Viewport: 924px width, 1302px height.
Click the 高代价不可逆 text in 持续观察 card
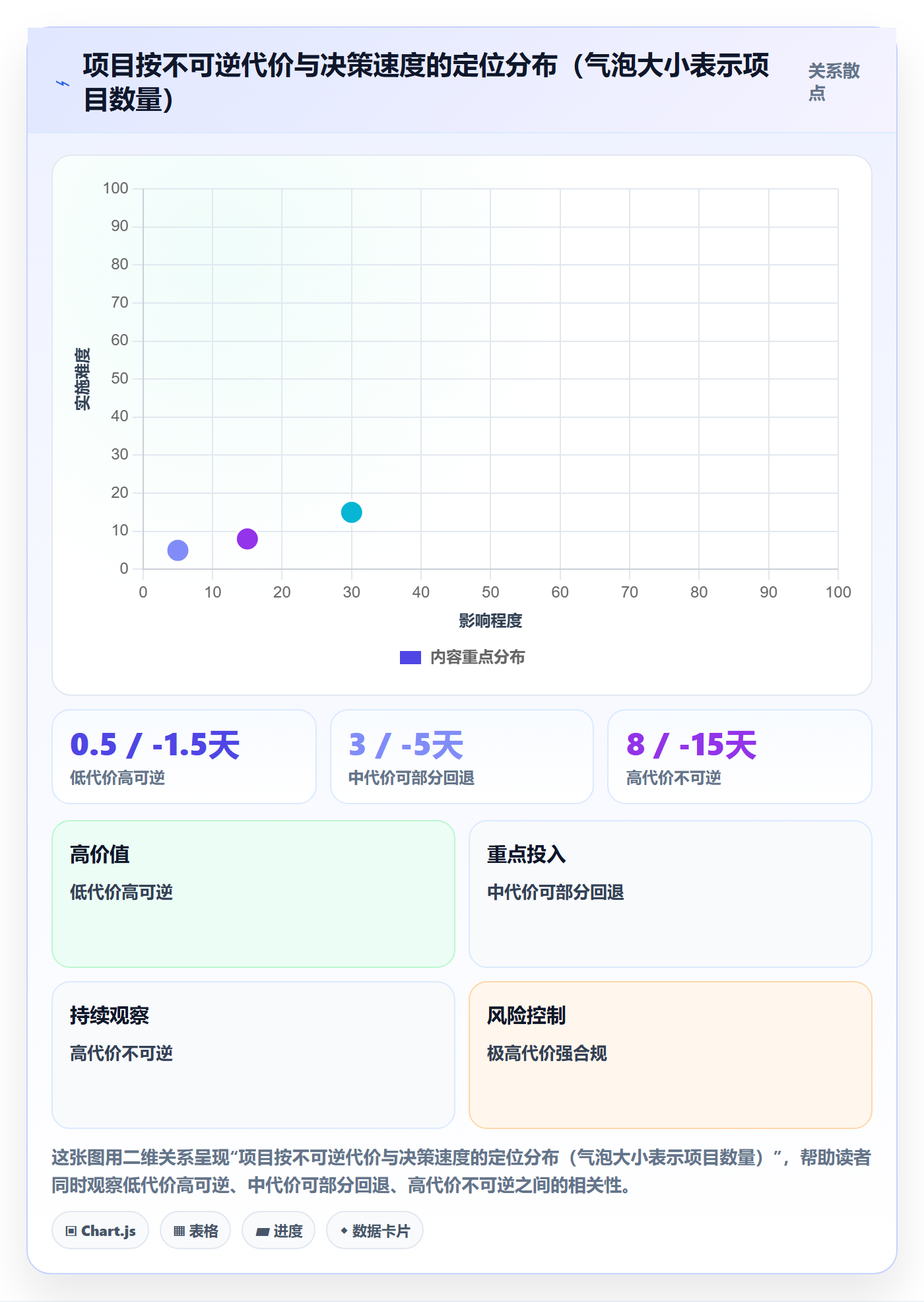(121, 1053)
